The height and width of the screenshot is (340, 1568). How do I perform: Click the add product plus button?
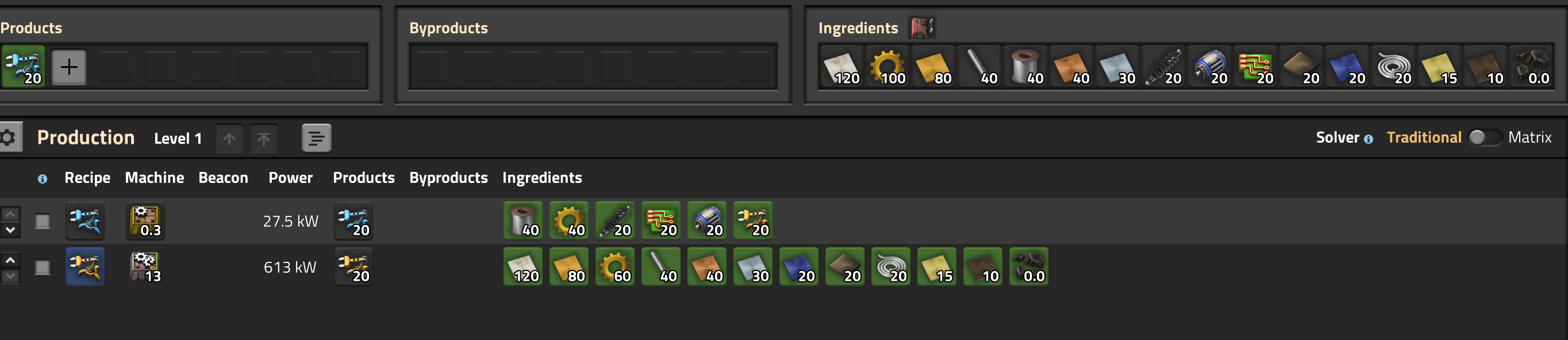click(69, 66)
